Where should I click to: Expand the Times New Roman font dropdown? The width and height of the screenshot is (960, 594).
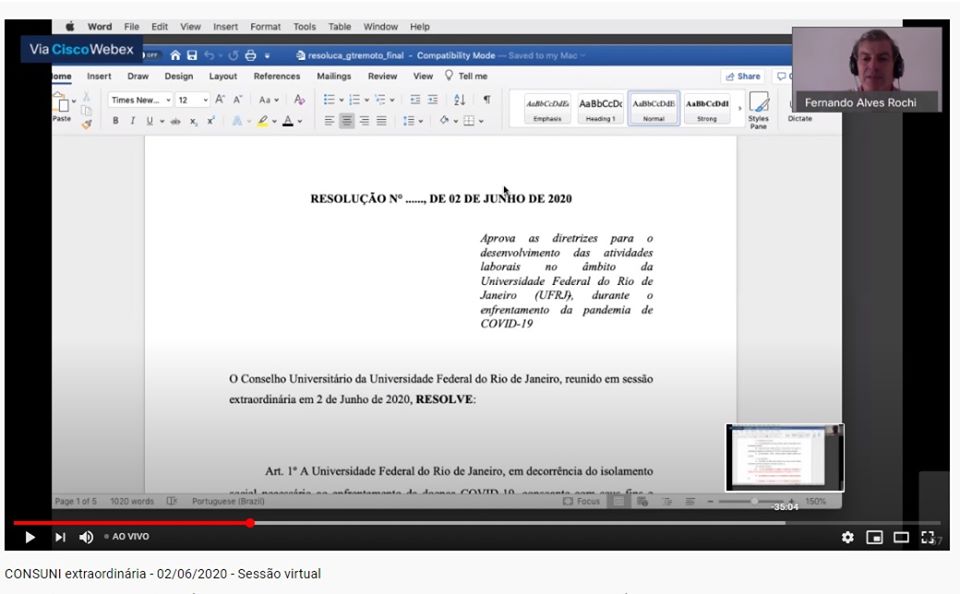pyautogui.click(x=169, y=100)
